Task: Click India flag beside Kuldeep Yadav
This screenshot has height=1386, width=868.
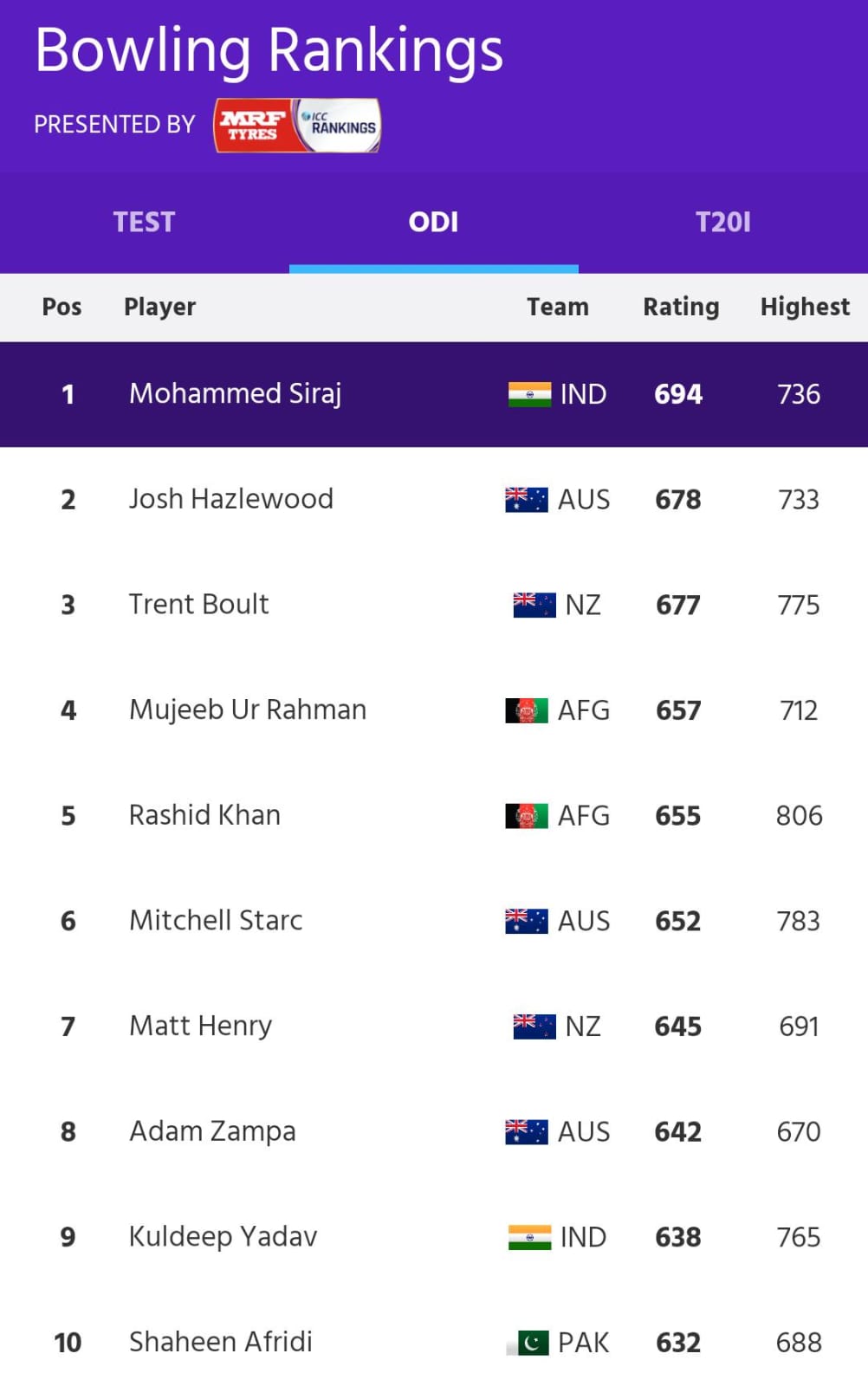Action: (529, 1237)
